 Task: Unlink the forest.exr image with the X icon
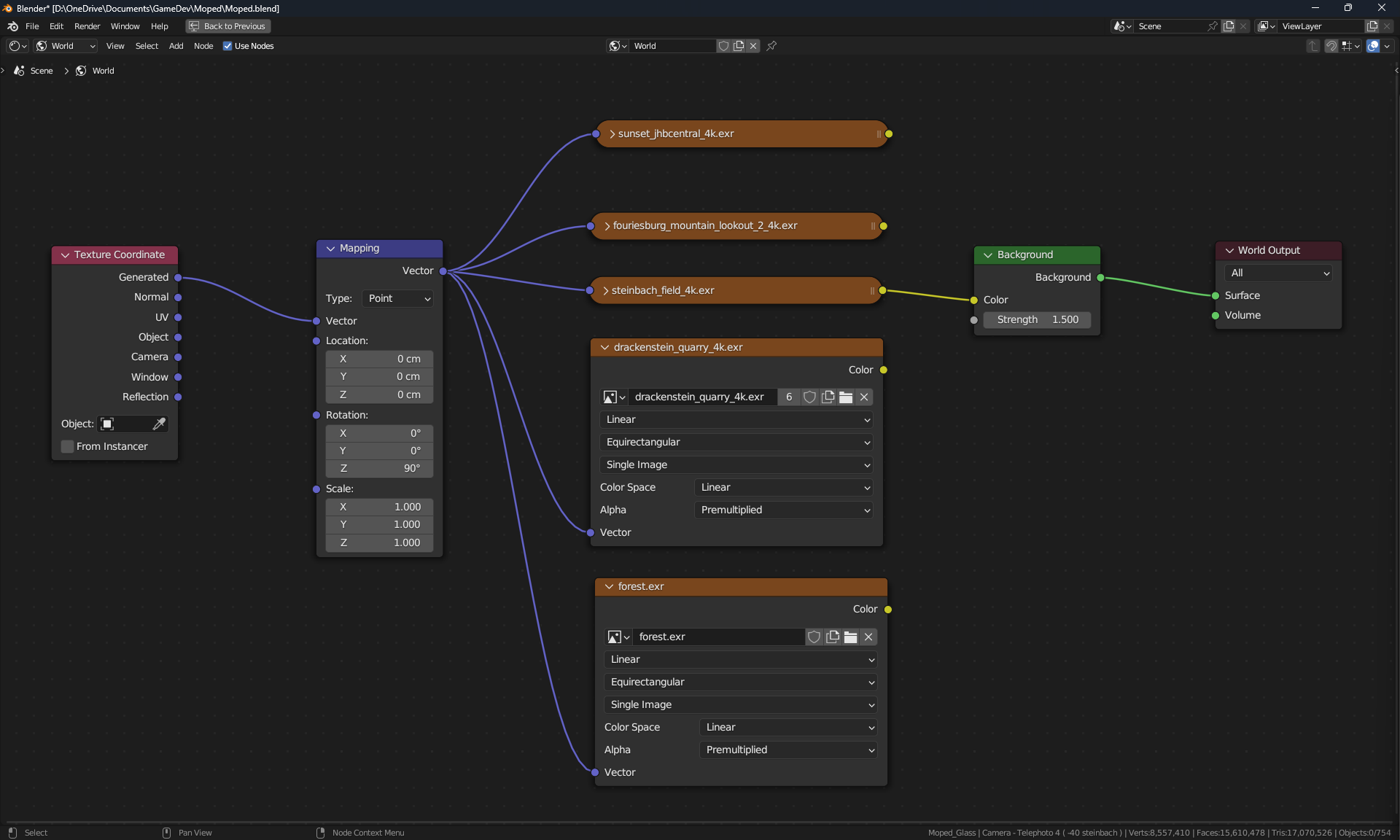pyautogui.click(x=868, y=637)
